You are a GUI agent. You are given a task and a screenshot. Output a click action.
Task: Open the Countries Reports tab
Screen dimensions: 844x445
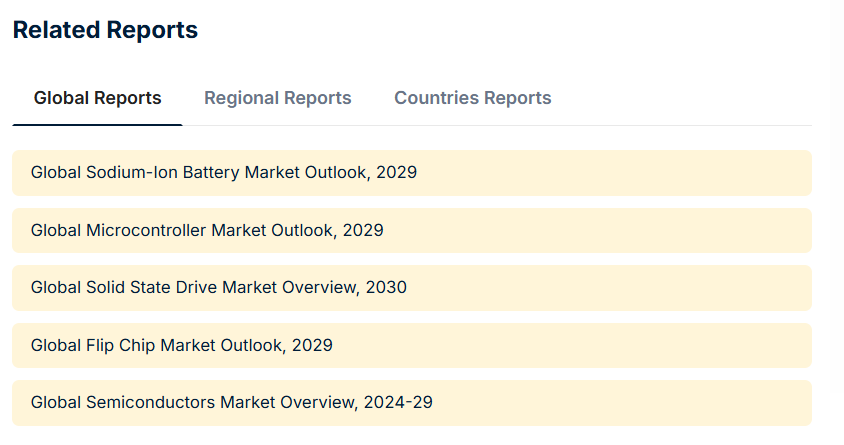(472, 98)
